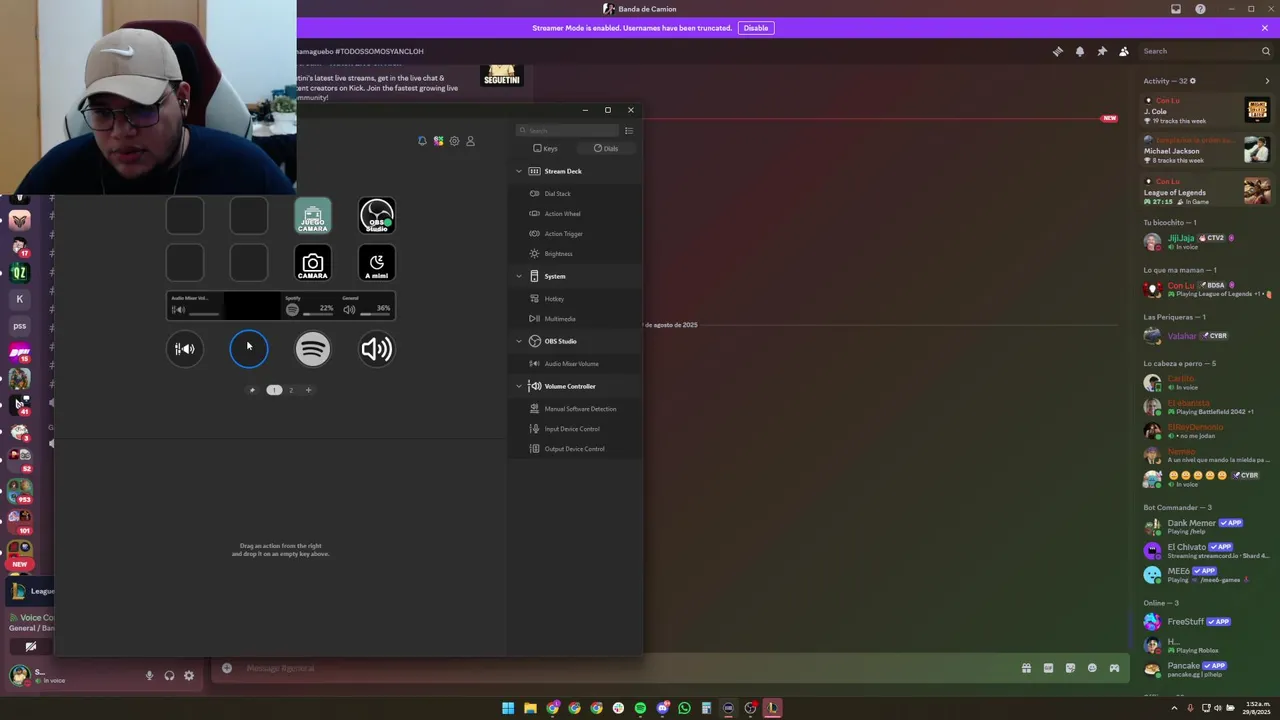Pick the Brightness action
The image size is (1280, 720).
pos(575,254)
